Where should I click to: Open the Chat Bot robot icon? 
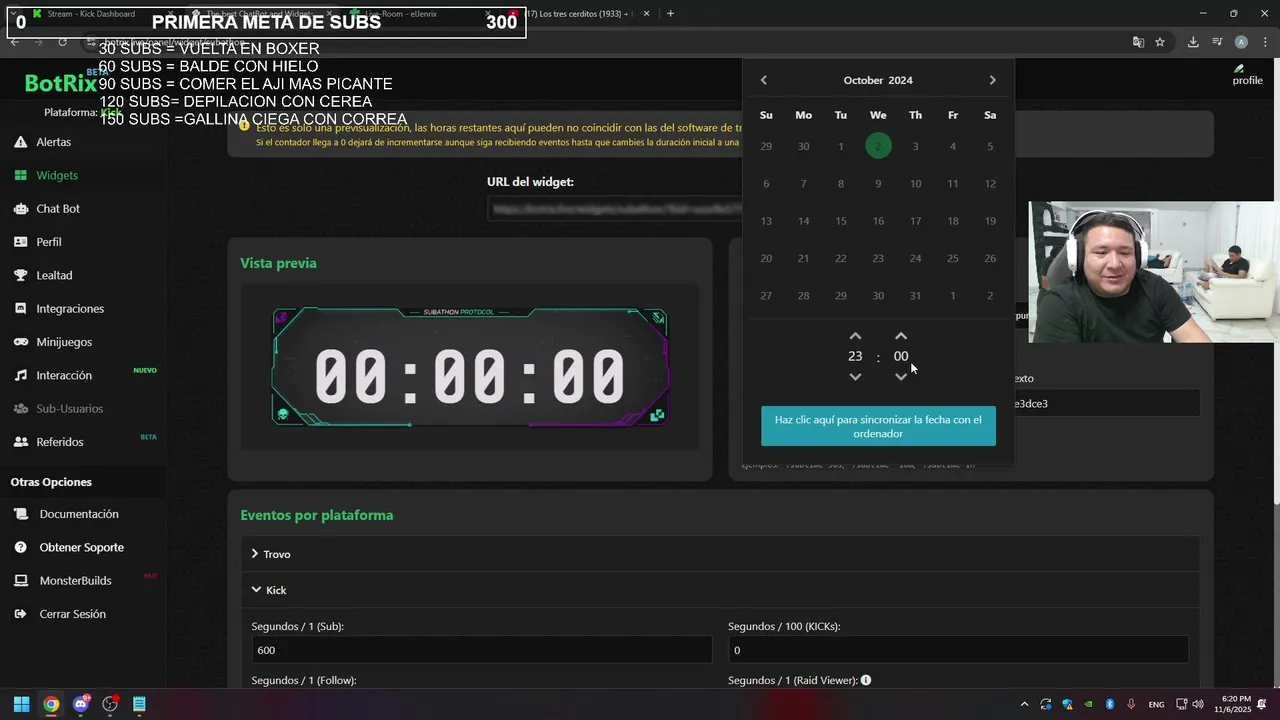click(20, 209)
